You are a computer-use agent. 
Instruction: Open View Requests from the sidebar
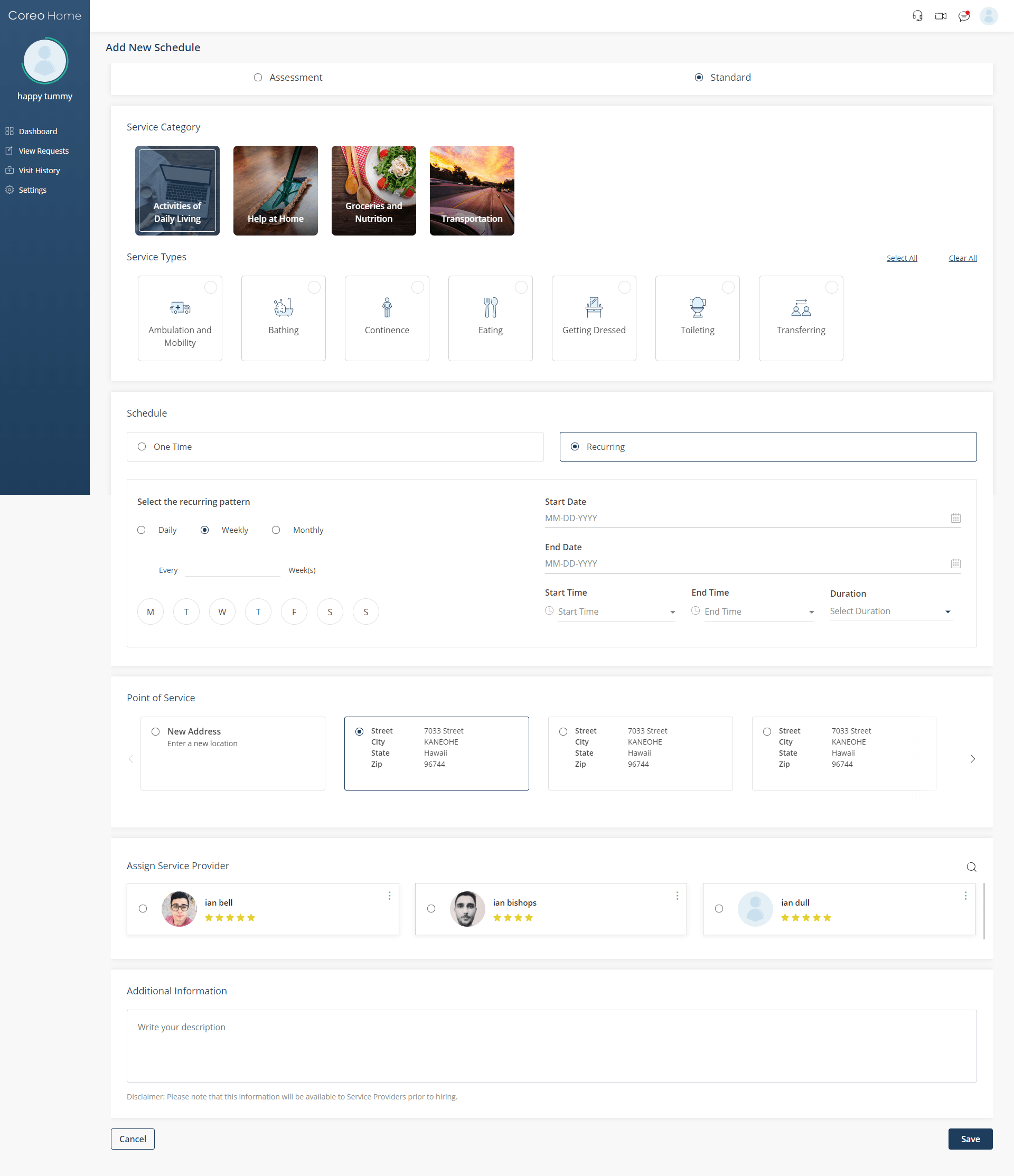click(43, 150)
